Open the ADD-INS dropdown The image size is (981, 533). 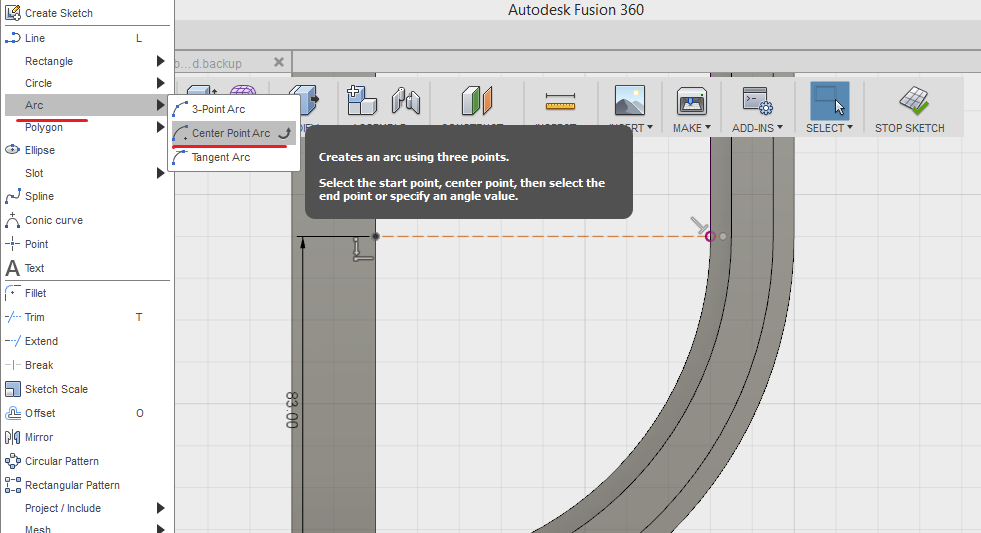click(x=757, y=128)
